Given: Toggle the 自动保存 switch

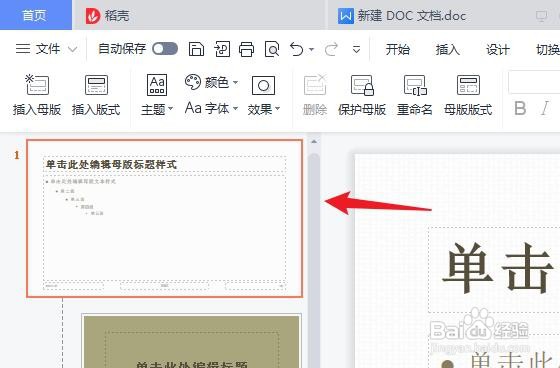Looking at the screenshot, I should pos(165,49).
